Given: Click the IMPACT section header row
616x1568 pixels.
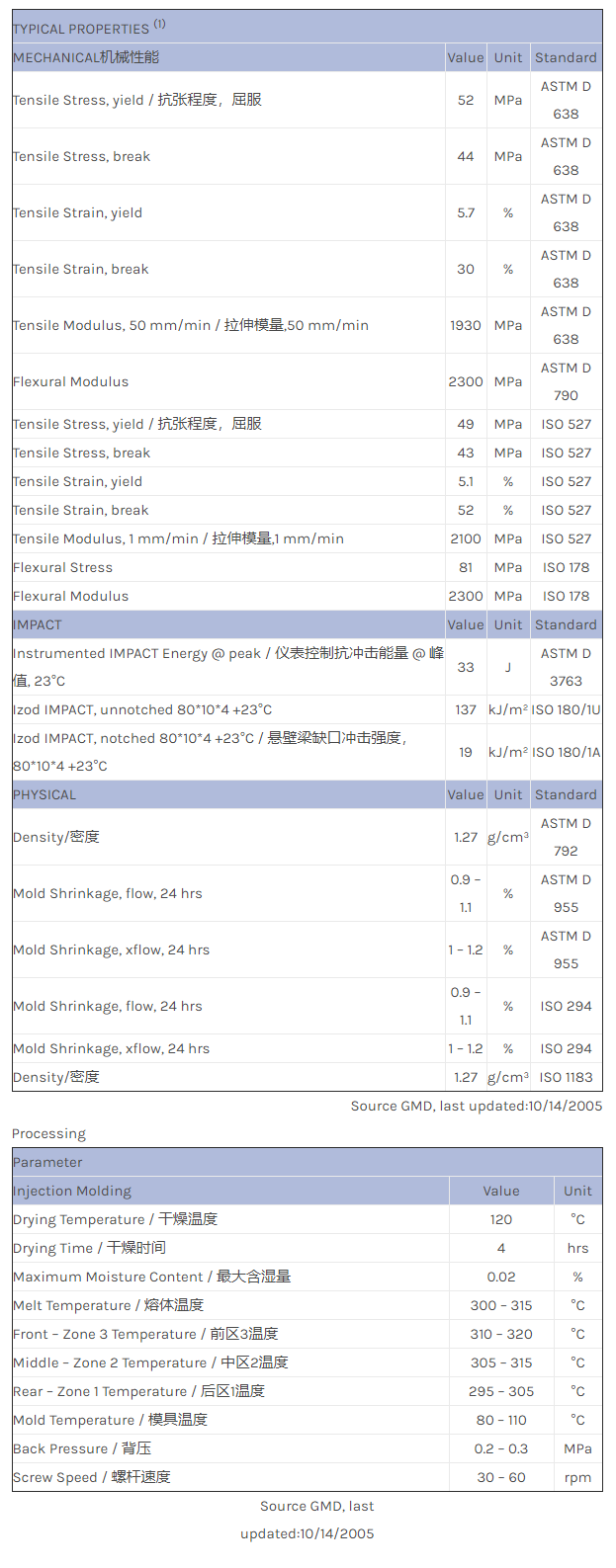Looking at the screenshot, I should [x=38, y=624].
